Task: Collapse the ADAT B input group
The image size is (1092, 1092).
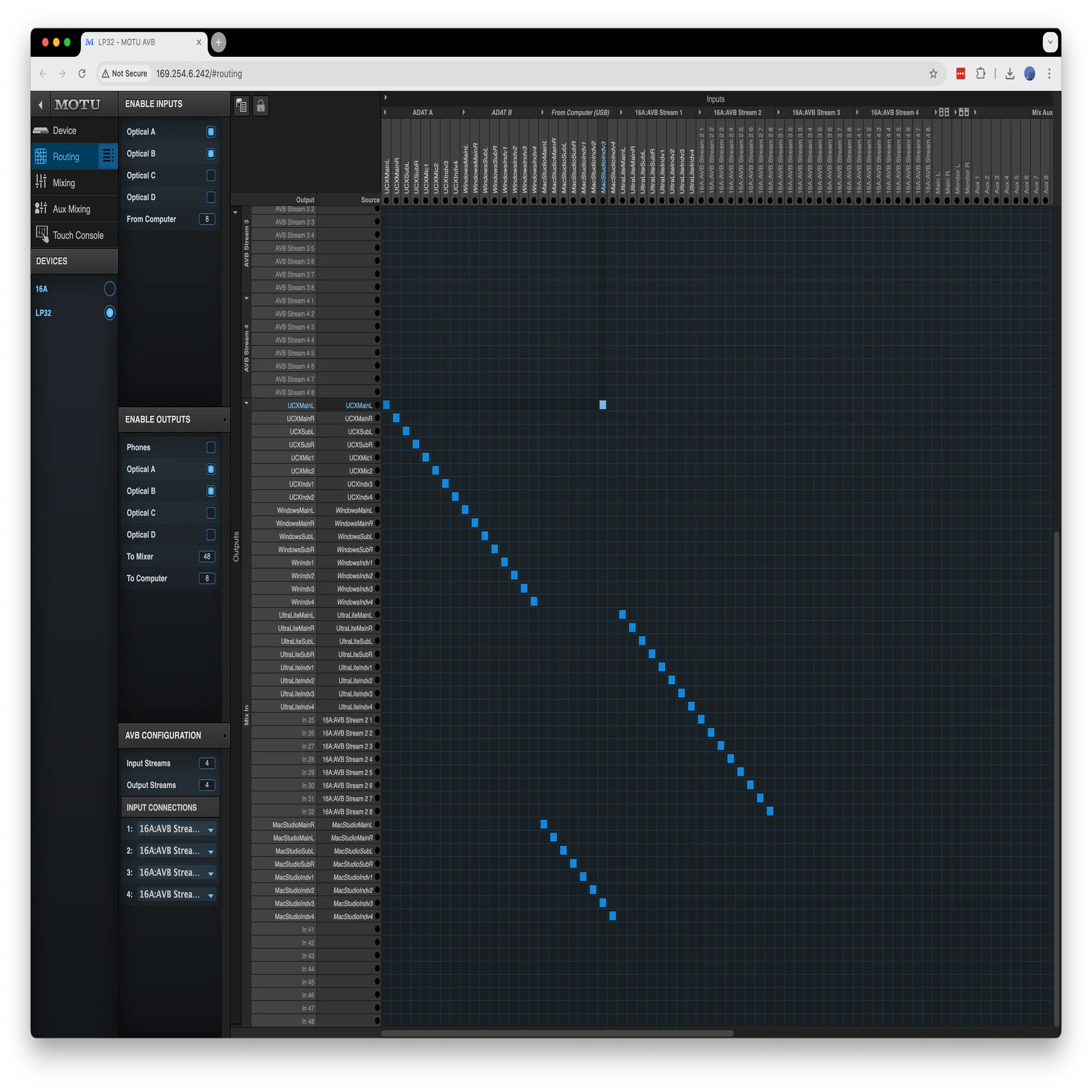Action: click(x=464, y=112)
